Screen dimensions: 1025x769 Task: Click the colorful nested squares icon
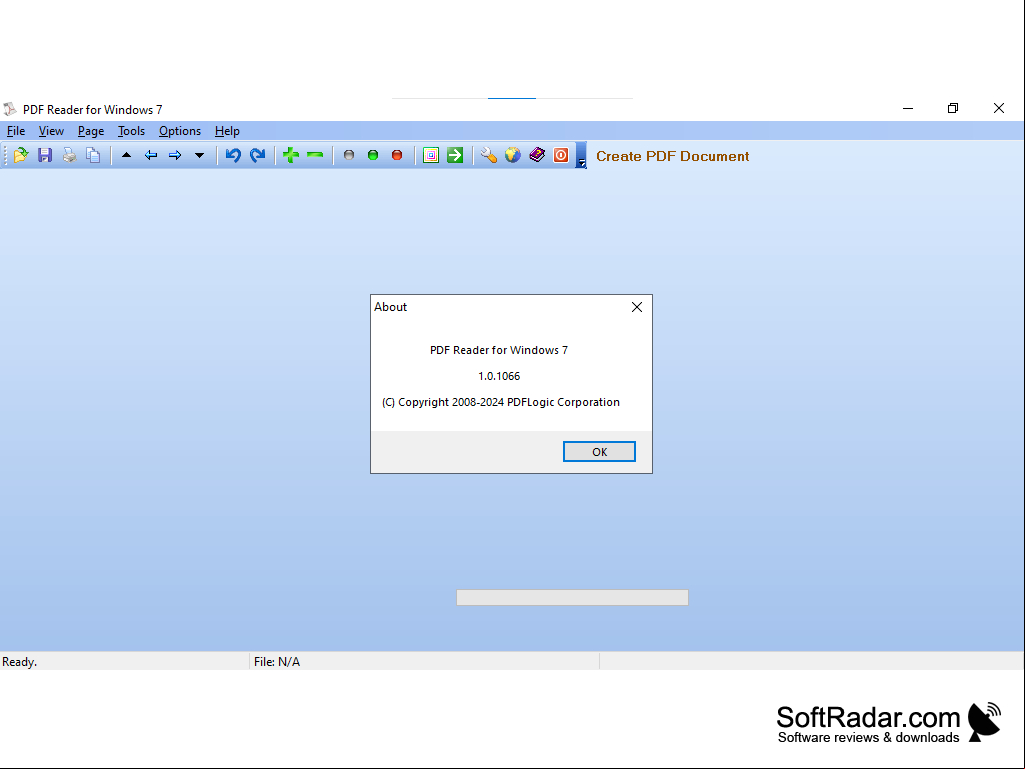(x=431, y=156)
